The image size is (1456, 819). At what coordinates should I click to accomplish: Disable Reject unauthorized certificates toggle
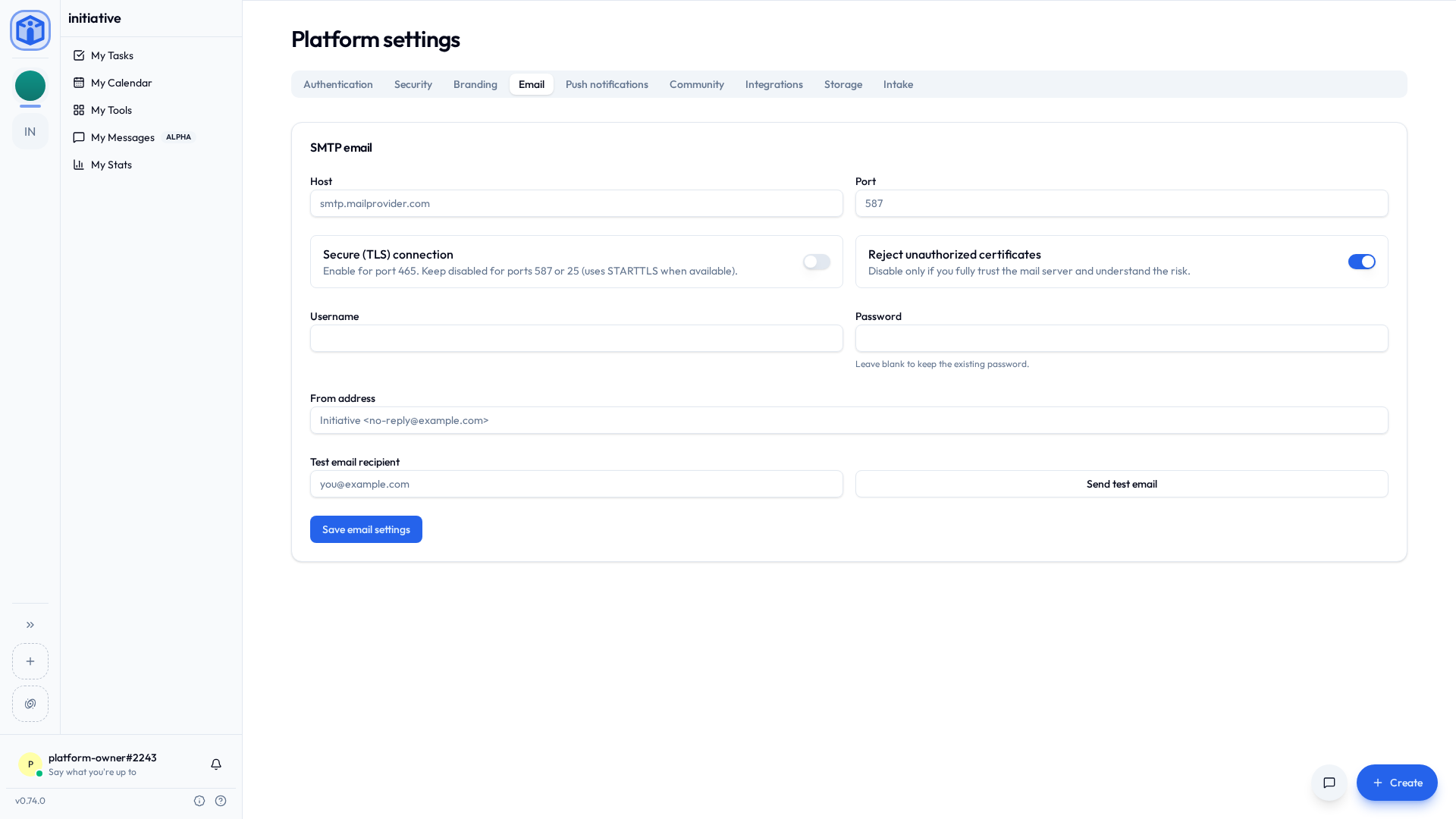pos(1362,262)
